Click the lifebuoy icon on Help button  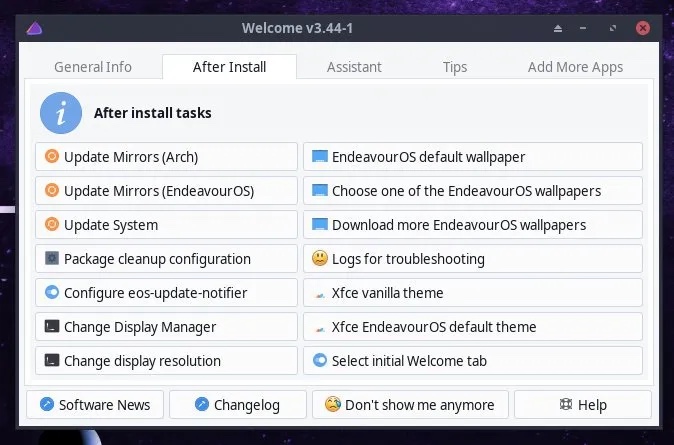click(x=566, y=405)
